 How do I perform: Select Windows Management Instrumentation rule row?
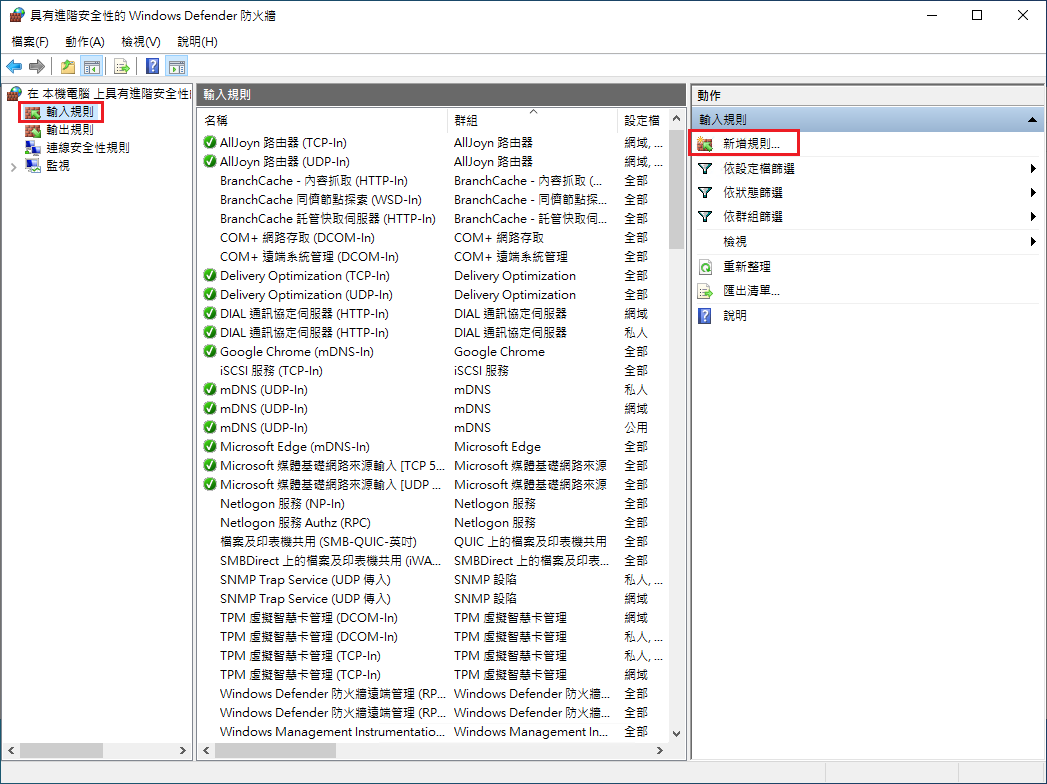tap(433, 732)
